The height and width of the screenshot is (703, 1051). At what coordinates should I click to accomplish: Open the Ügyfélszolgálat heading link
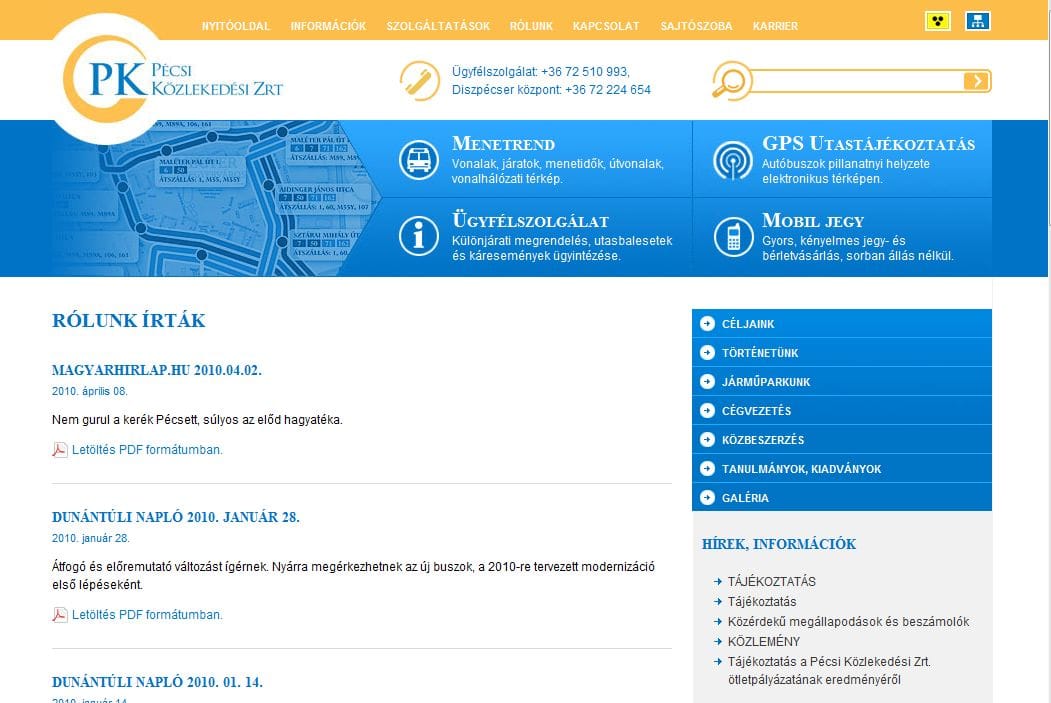530,220
